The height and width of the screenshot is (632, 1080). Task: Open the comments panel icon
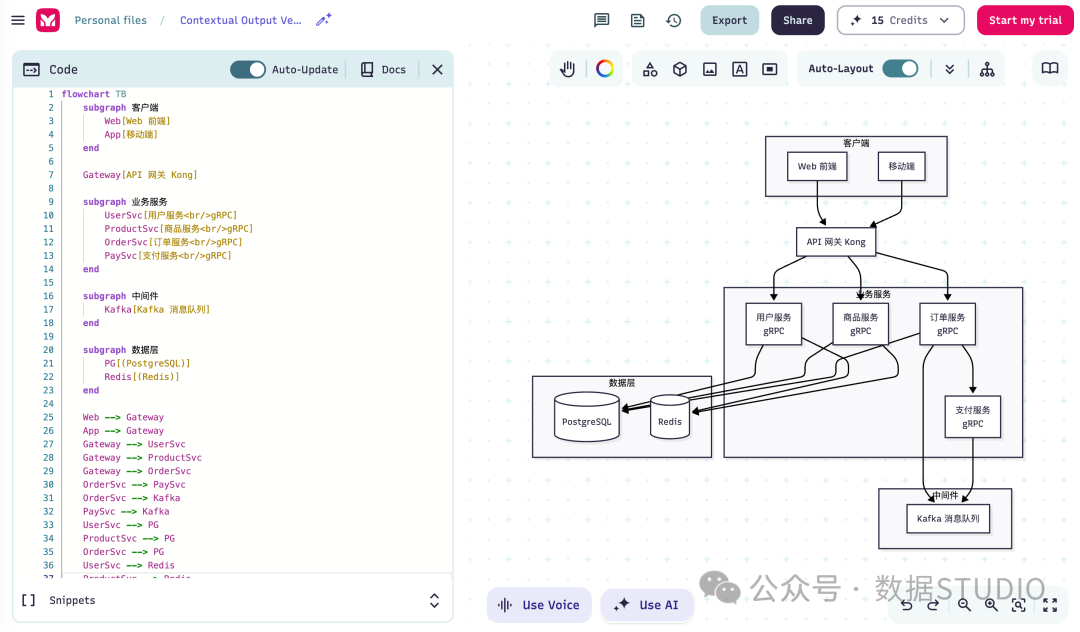(x=601, y=20)
